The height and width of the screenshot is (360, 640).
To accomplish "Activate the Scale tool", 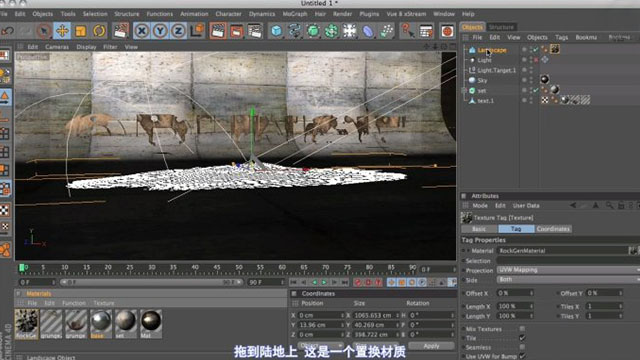I will (x=80, y=31).
